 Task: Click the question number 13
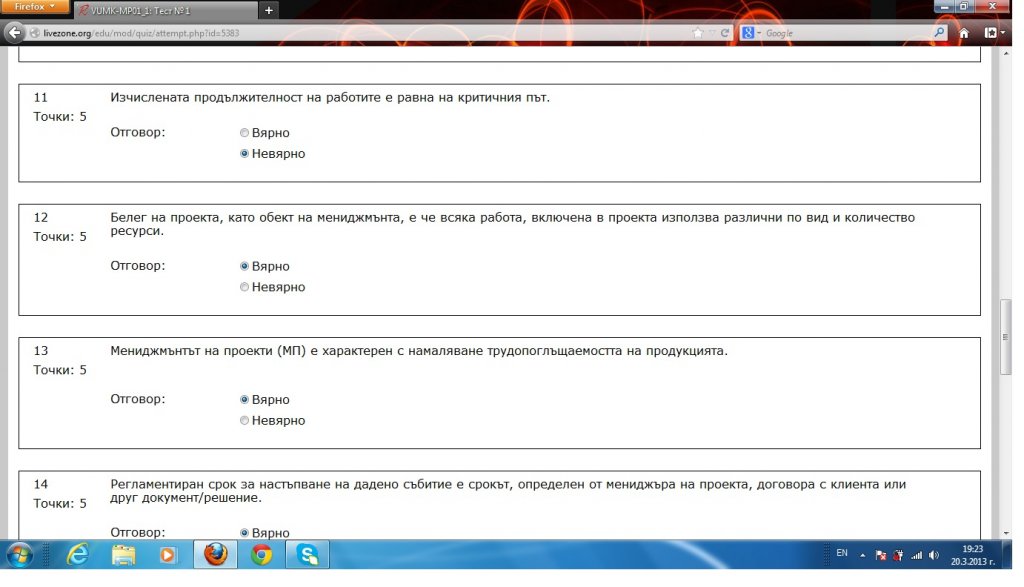tap(40, 351)
